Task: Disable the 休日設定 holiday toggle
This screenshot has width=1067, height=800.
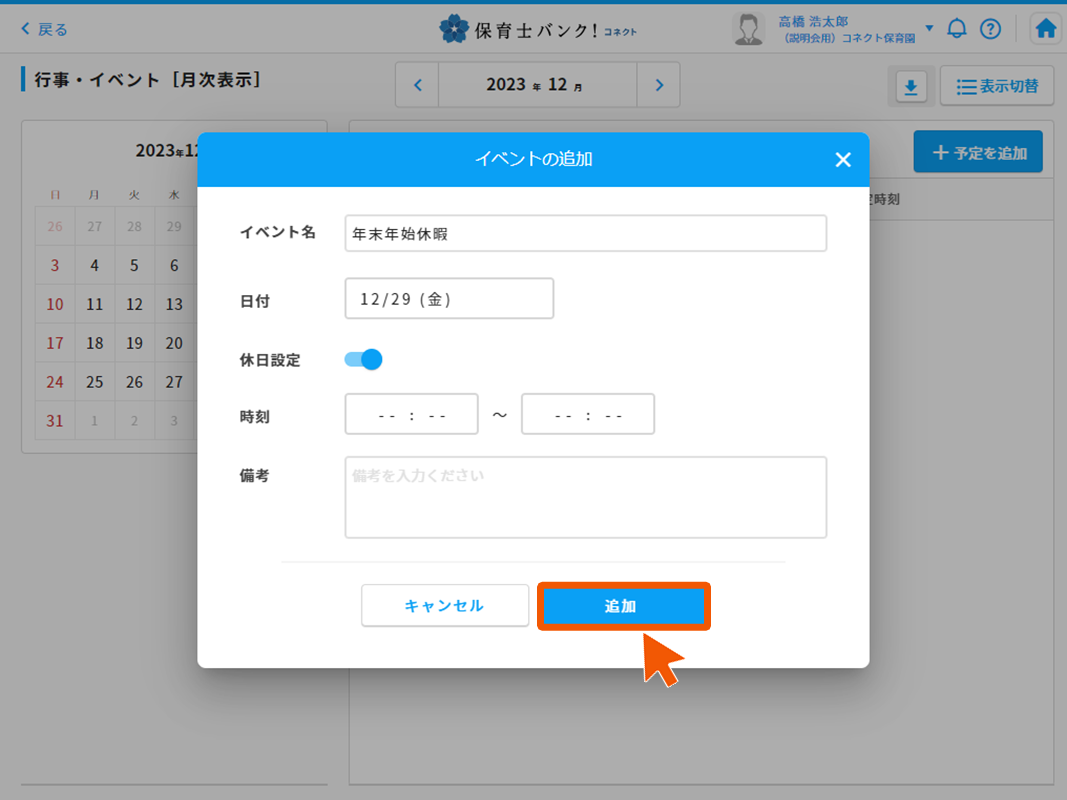Action: [x=362, y=358]
